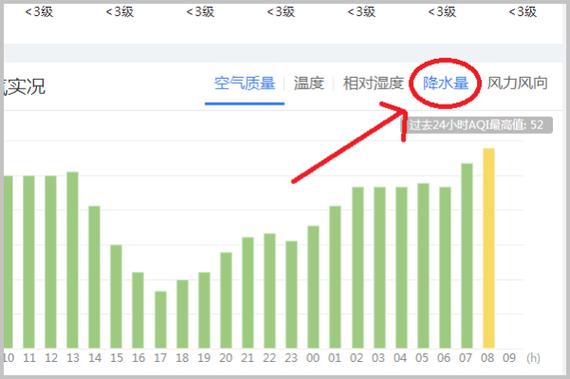This screenshot has height=379, width=570.
Task: Select the bar for hour 16
Action: pos(138,310)
